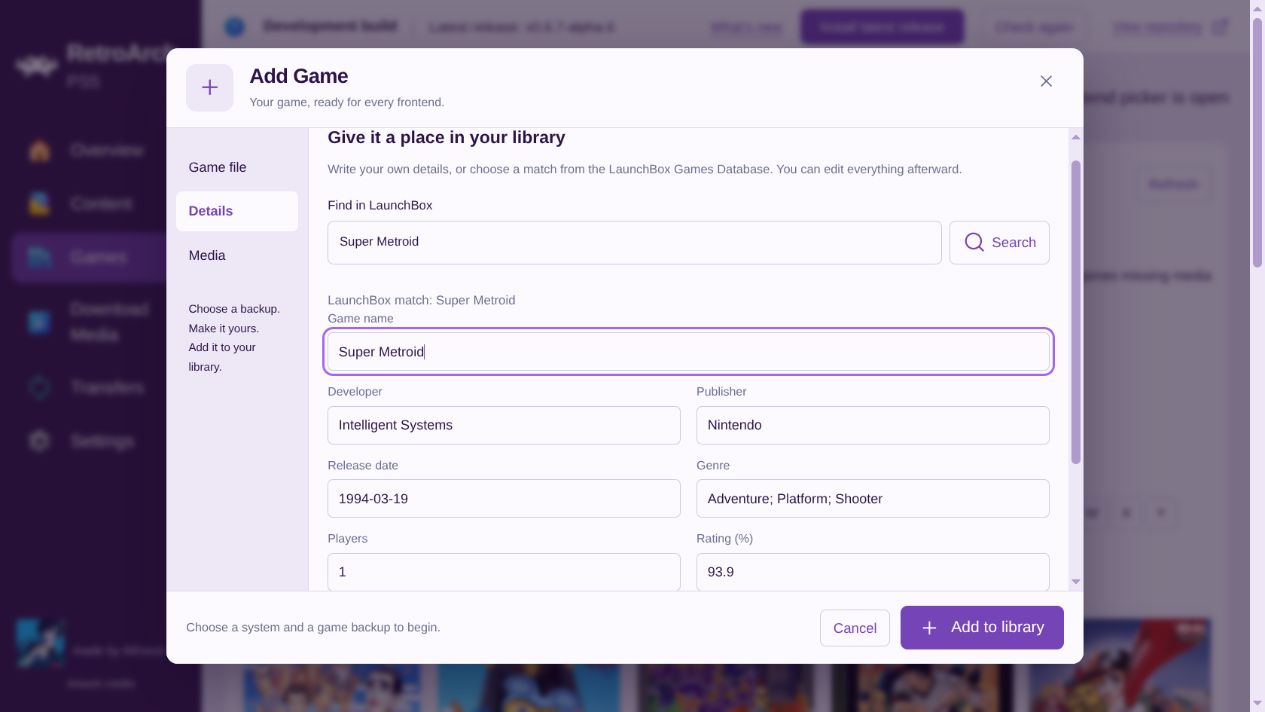This screenshot has height=712, width=1265.
Task: Click the Rating (%) field showing 93.9
Action: coord(873,572)
